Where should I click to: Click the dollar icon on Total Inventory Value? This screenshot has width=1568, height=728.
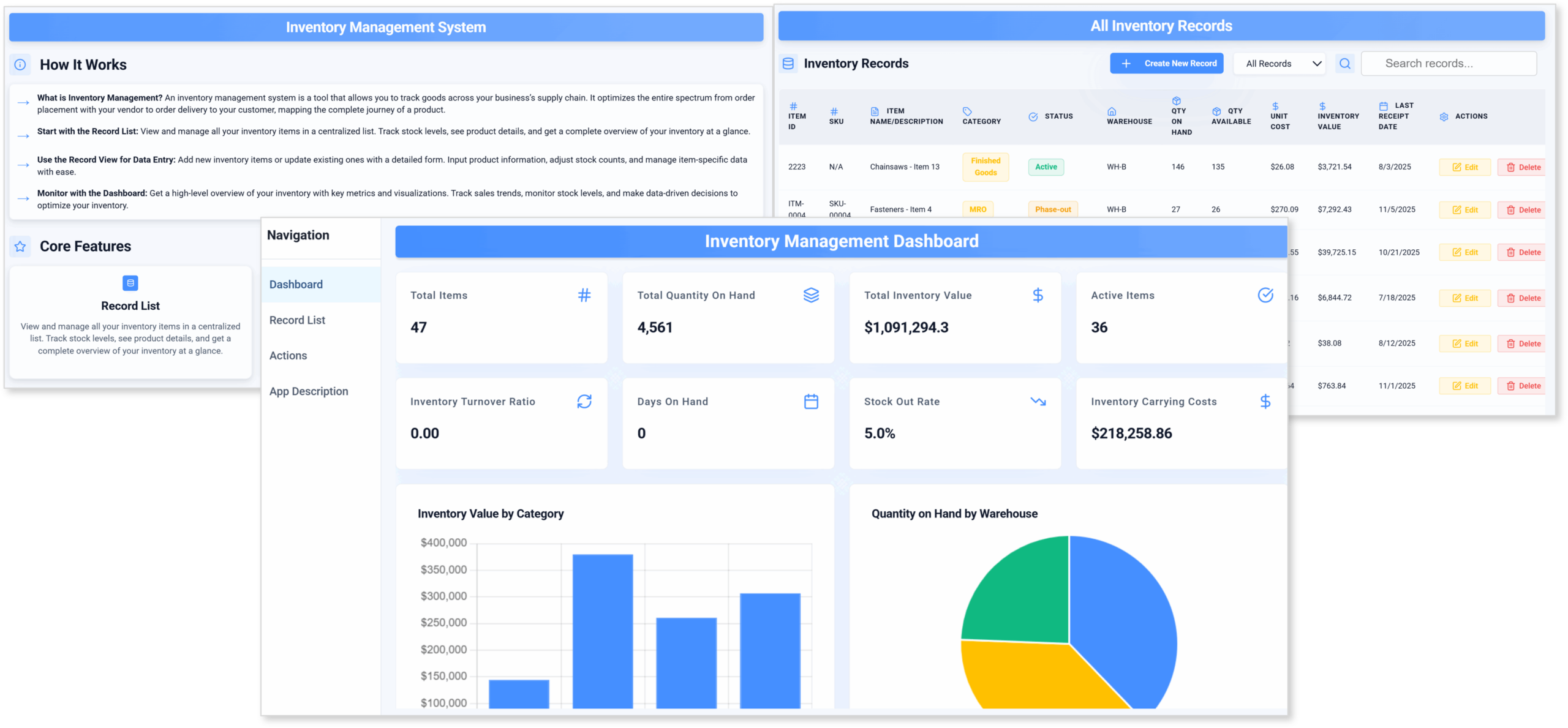coord(1038,295)
